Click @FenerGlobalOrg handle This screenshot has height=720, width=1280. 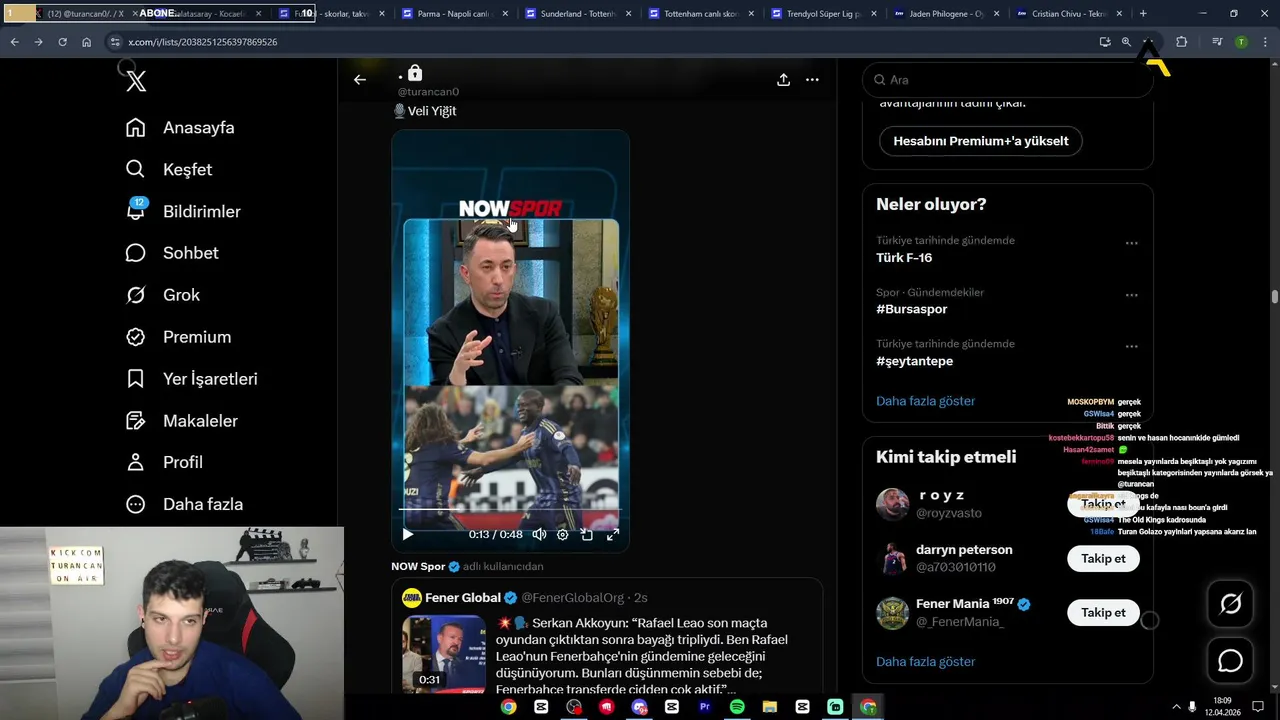click(x=572, y=598)
